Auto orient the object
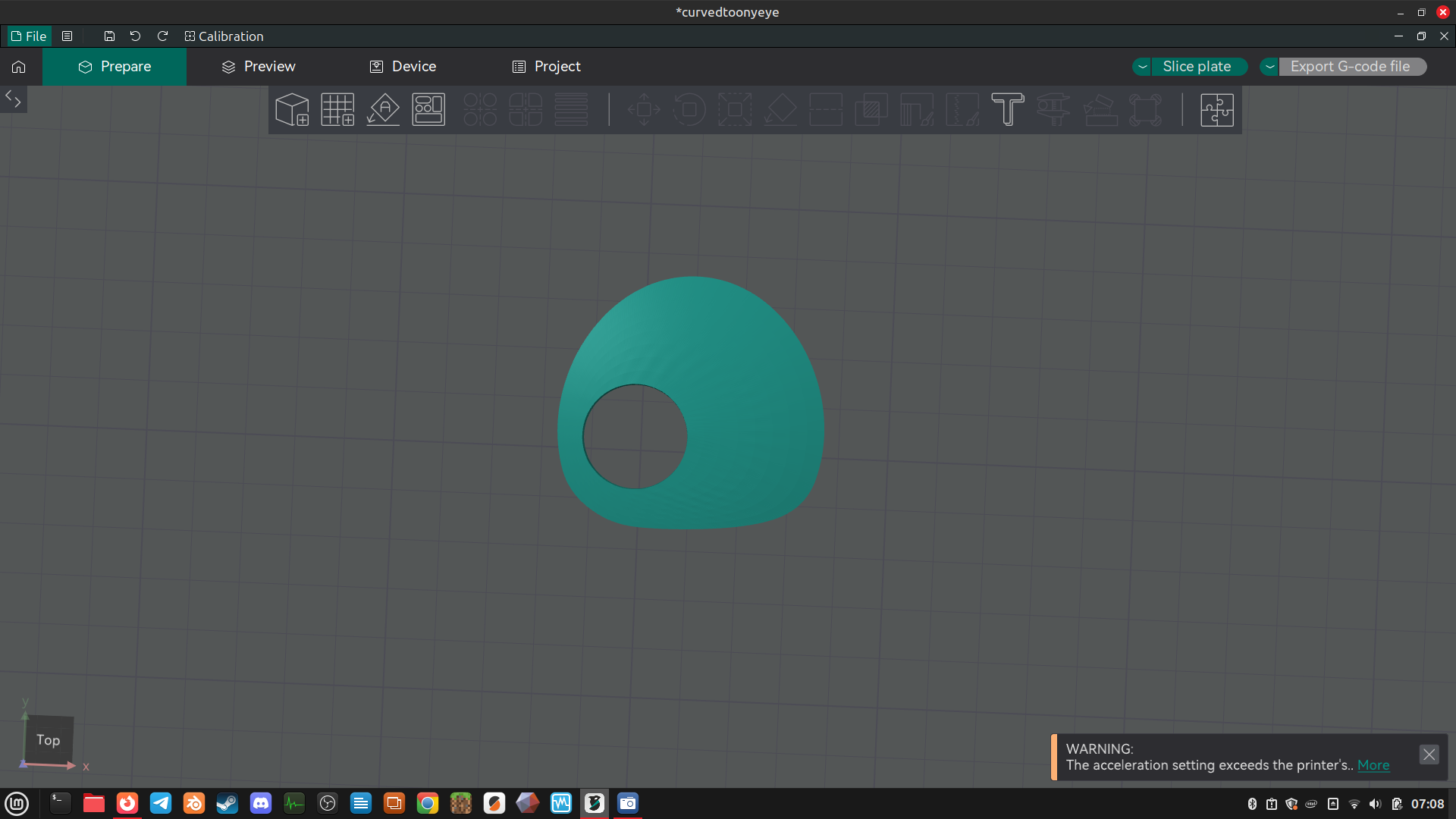The height and width of the screenshot is (819, 1456). click(383, 110)
